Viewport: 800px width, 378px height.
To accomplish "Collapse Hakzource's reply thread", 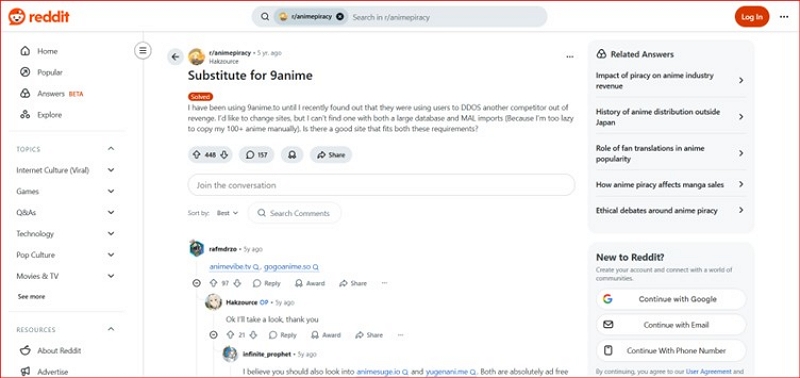I will 213,335.
